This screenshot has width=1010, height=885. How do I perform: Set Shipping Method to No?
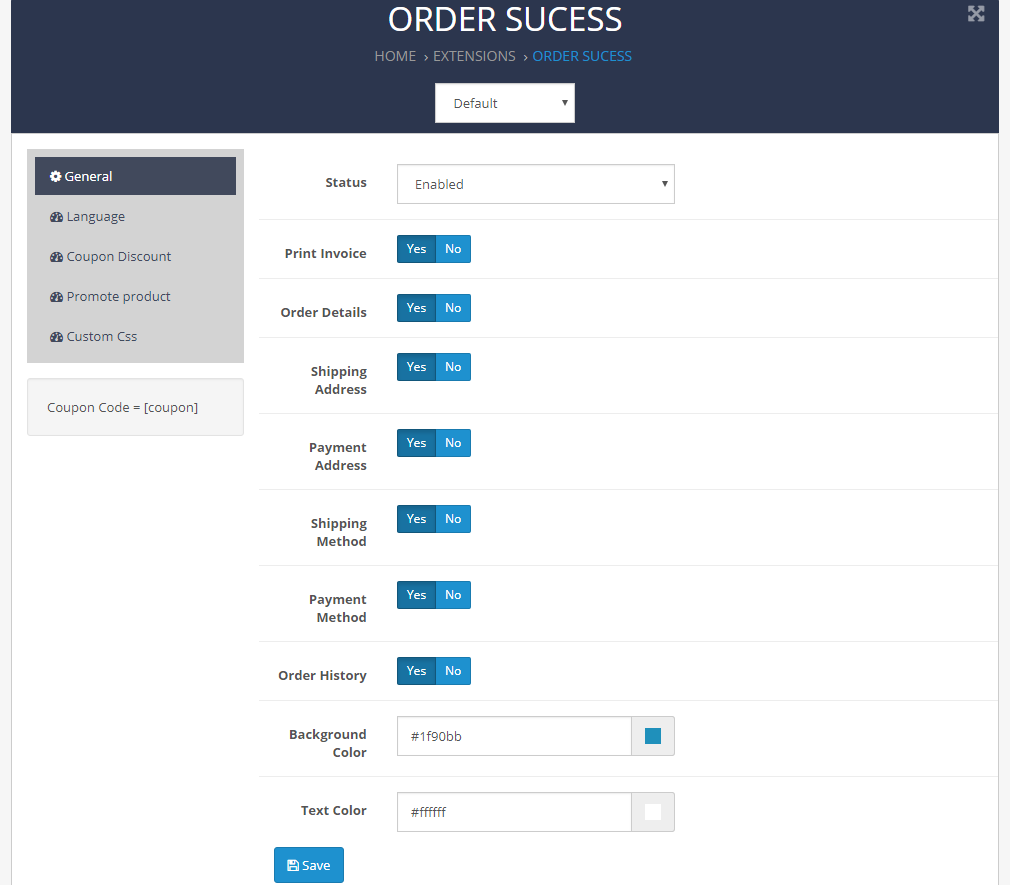click(453, 519)
